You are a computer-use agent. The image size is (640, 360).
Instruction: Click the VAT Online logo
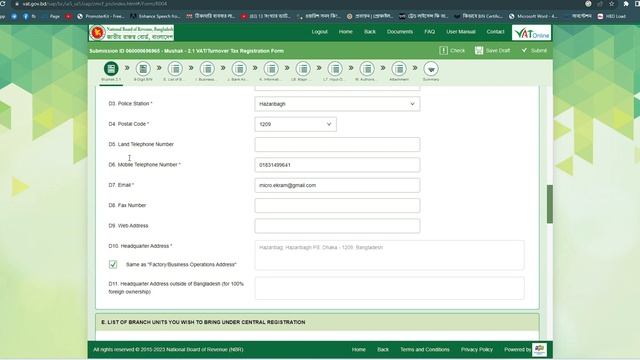click(x=531, y=33)
